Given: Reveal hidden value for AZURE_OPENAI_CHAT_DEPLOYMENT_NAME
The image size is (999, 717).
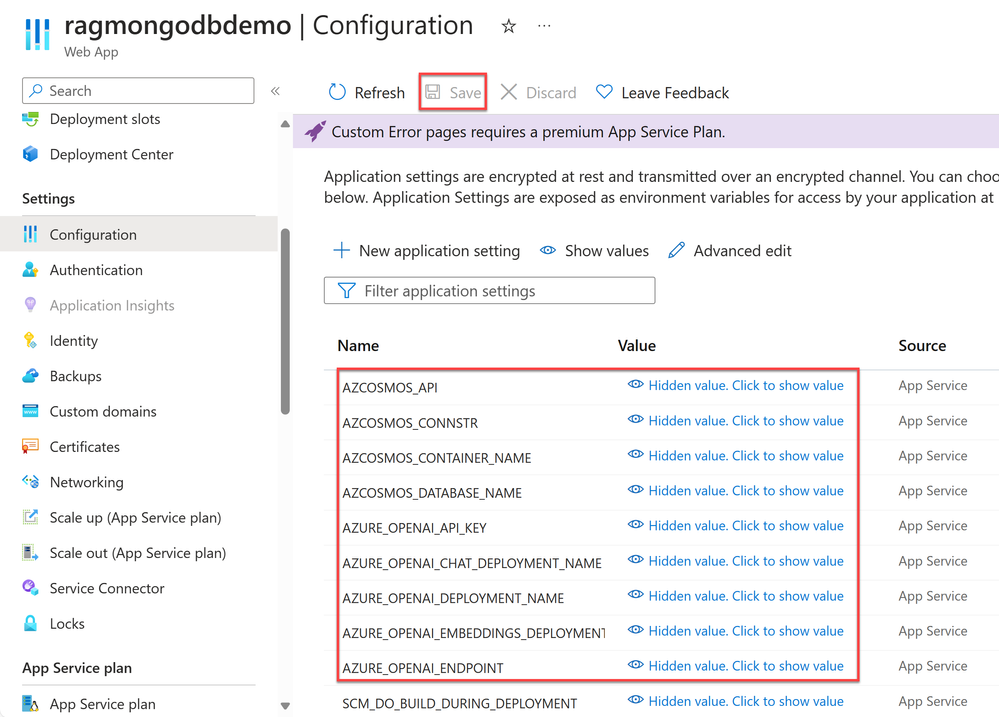Looking at the screenshot, I should [736, 561].
